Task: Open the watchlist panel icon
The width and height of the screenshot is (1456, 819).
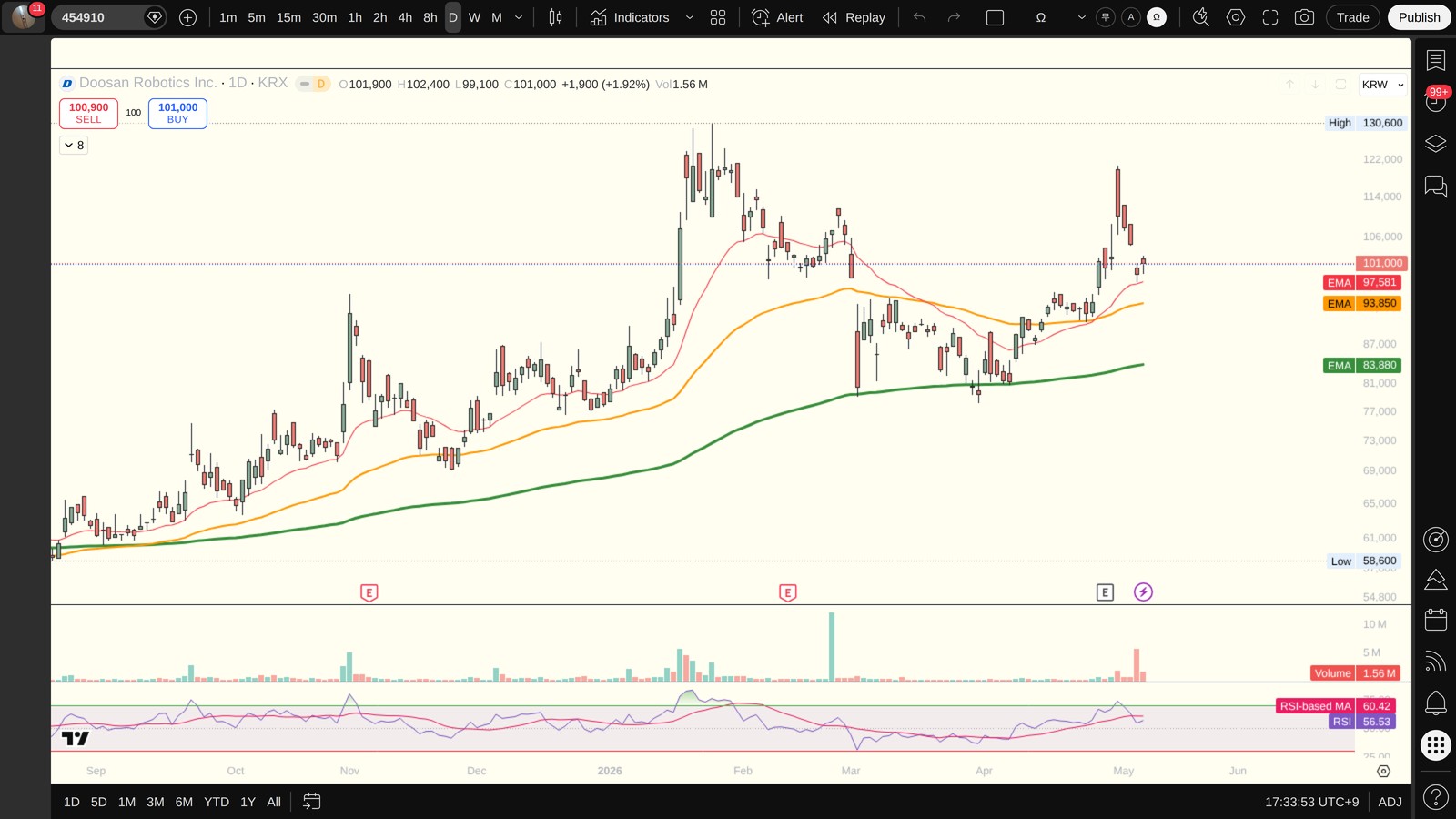Action: point(1436,60)
